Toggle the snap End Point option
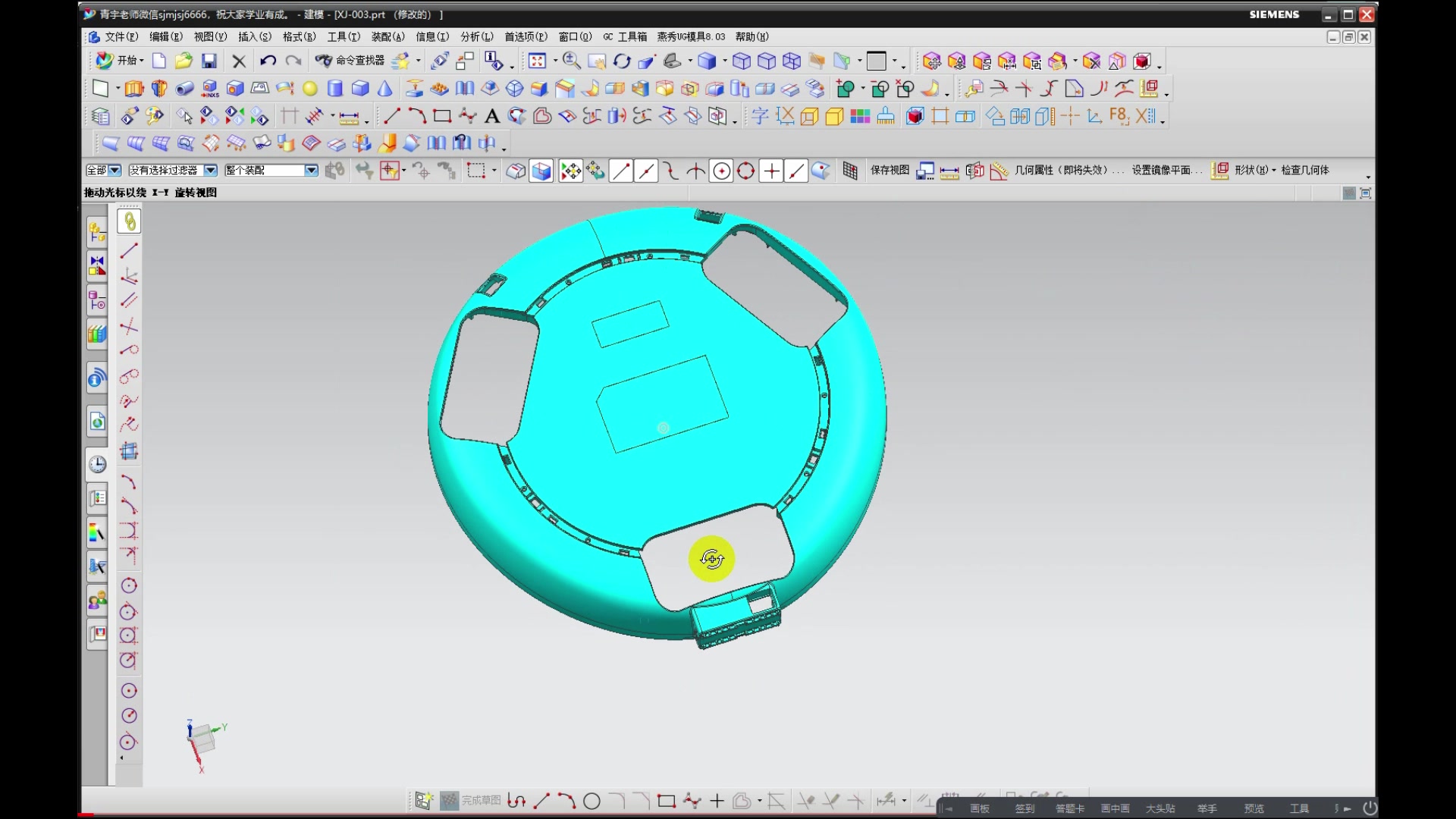This screenshot has width=1456, height=819. tap(621, 171)
